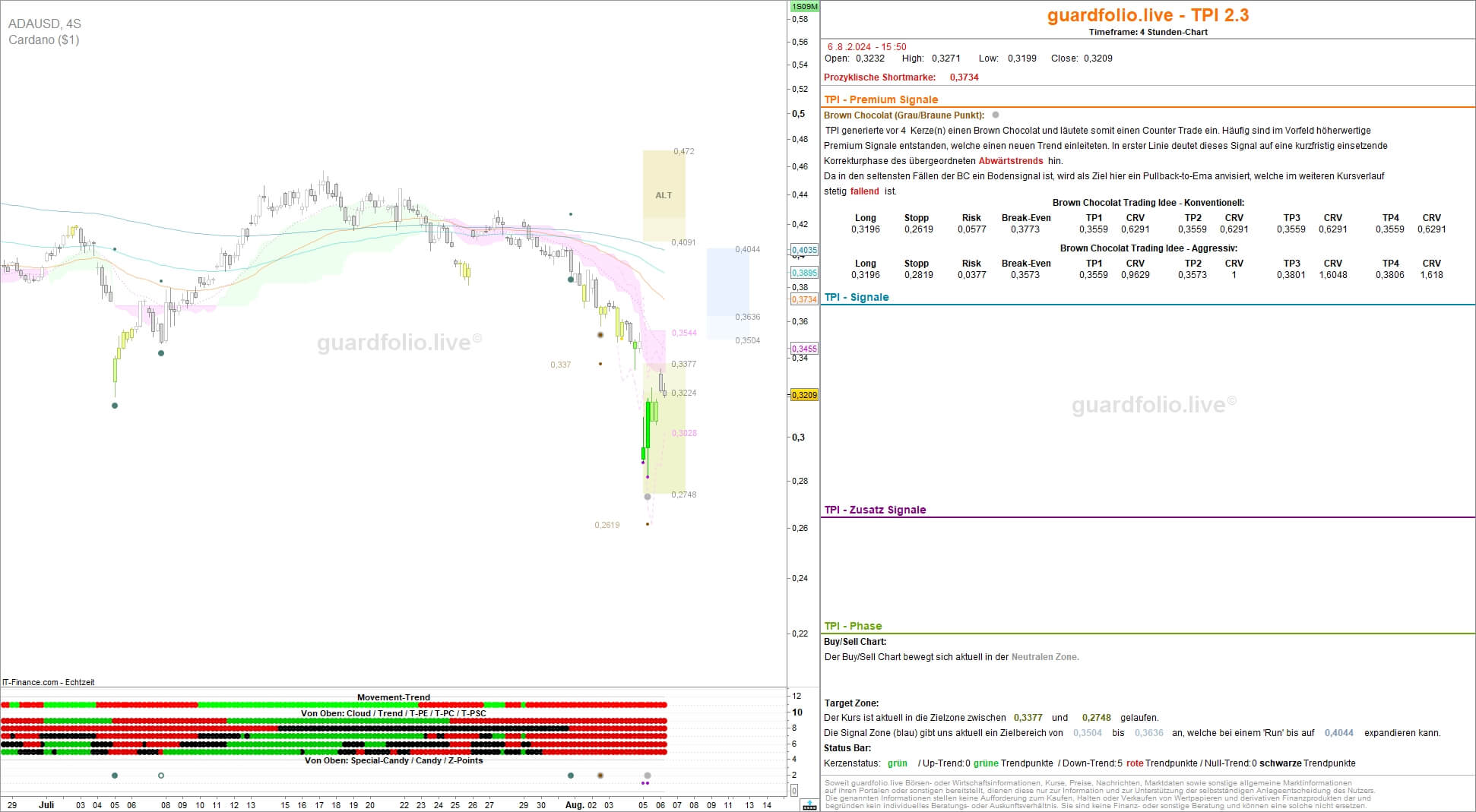Screen dimensions: 1476x812
Task: Click the Status Bar: label
Action: point(847,748)
